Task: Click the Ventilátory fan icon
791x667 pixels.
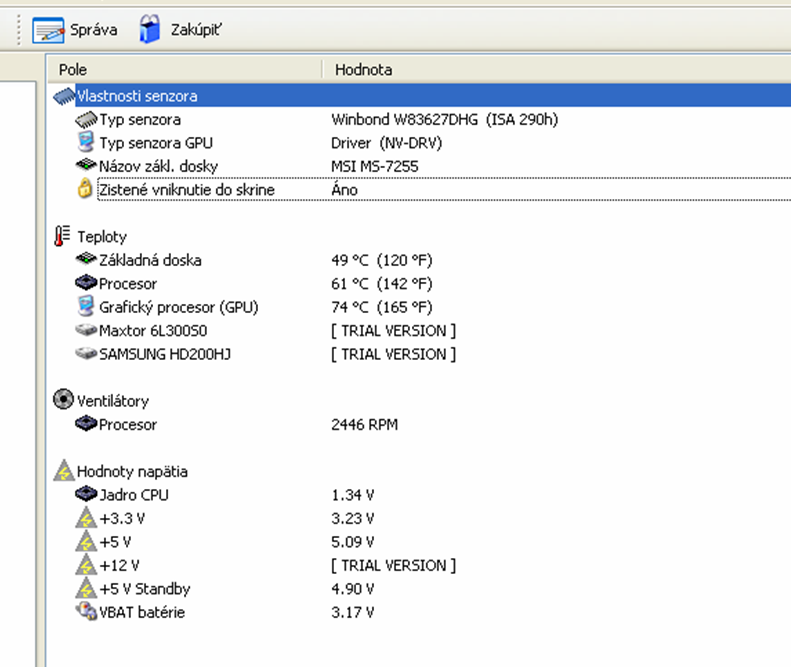Action: tap(64, 399)
